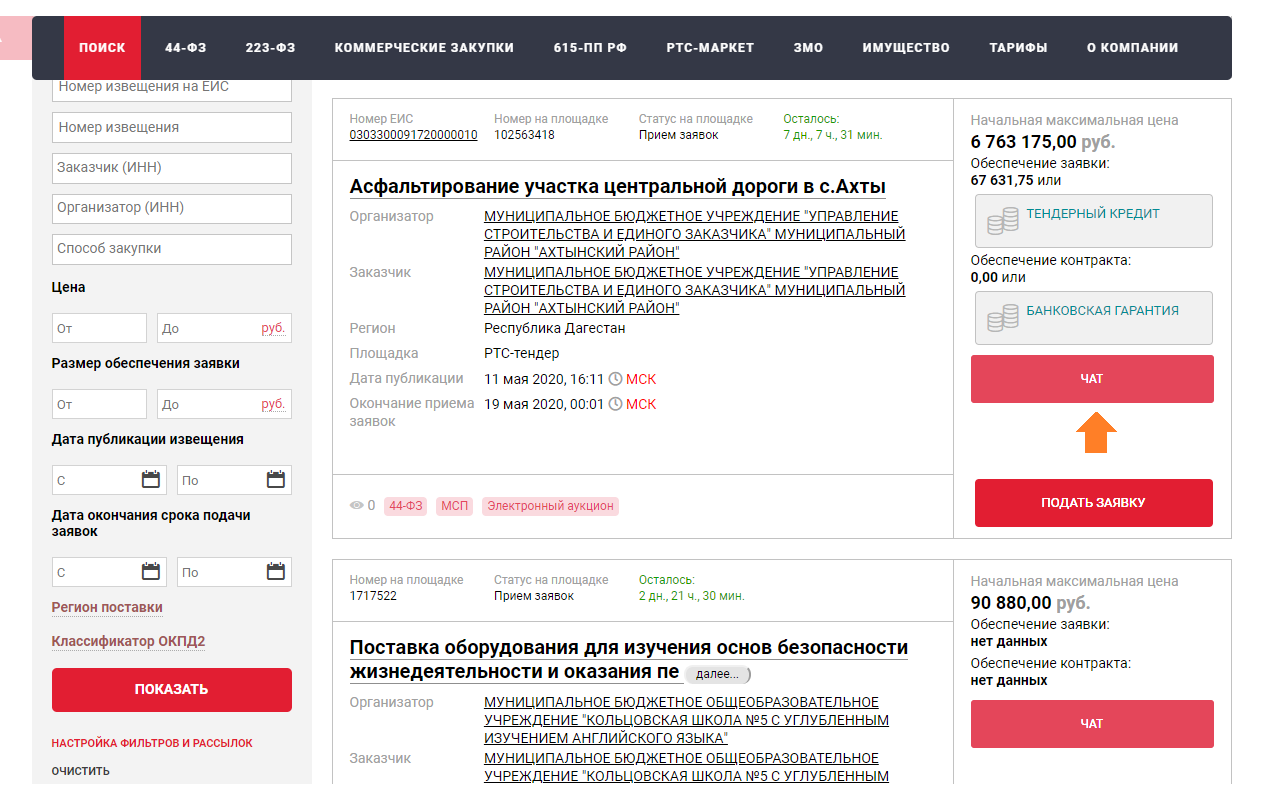1280x800 pixels.
Task: Click the Электронный аукцион tag
Action: click(550, 506)
